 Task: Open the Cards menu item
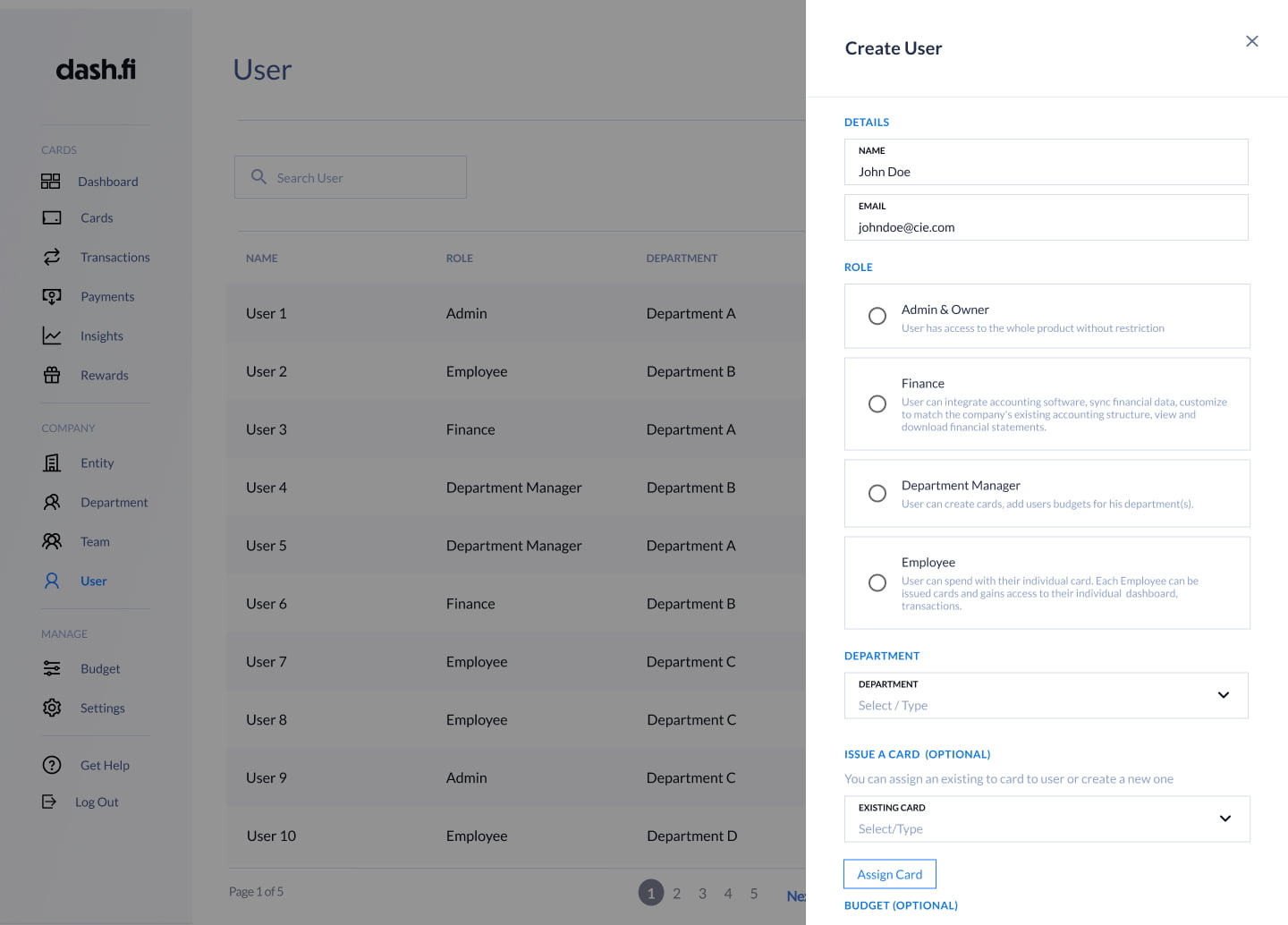point(97,217)
